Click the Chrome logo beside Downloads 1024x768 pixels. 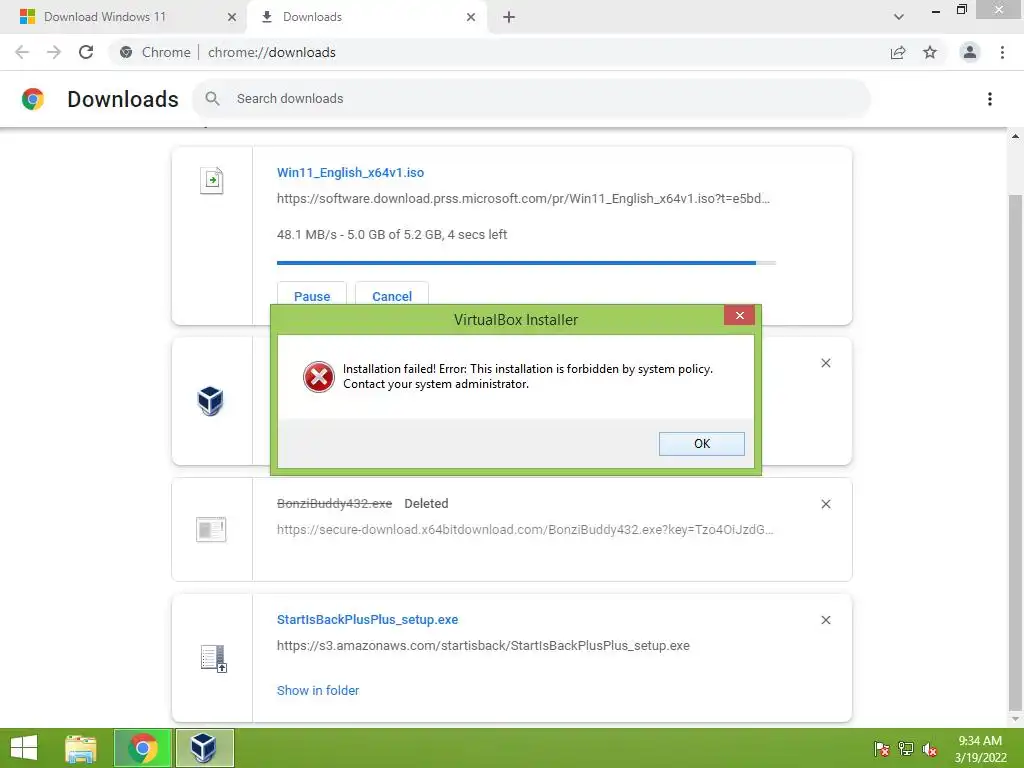point(33,99)
